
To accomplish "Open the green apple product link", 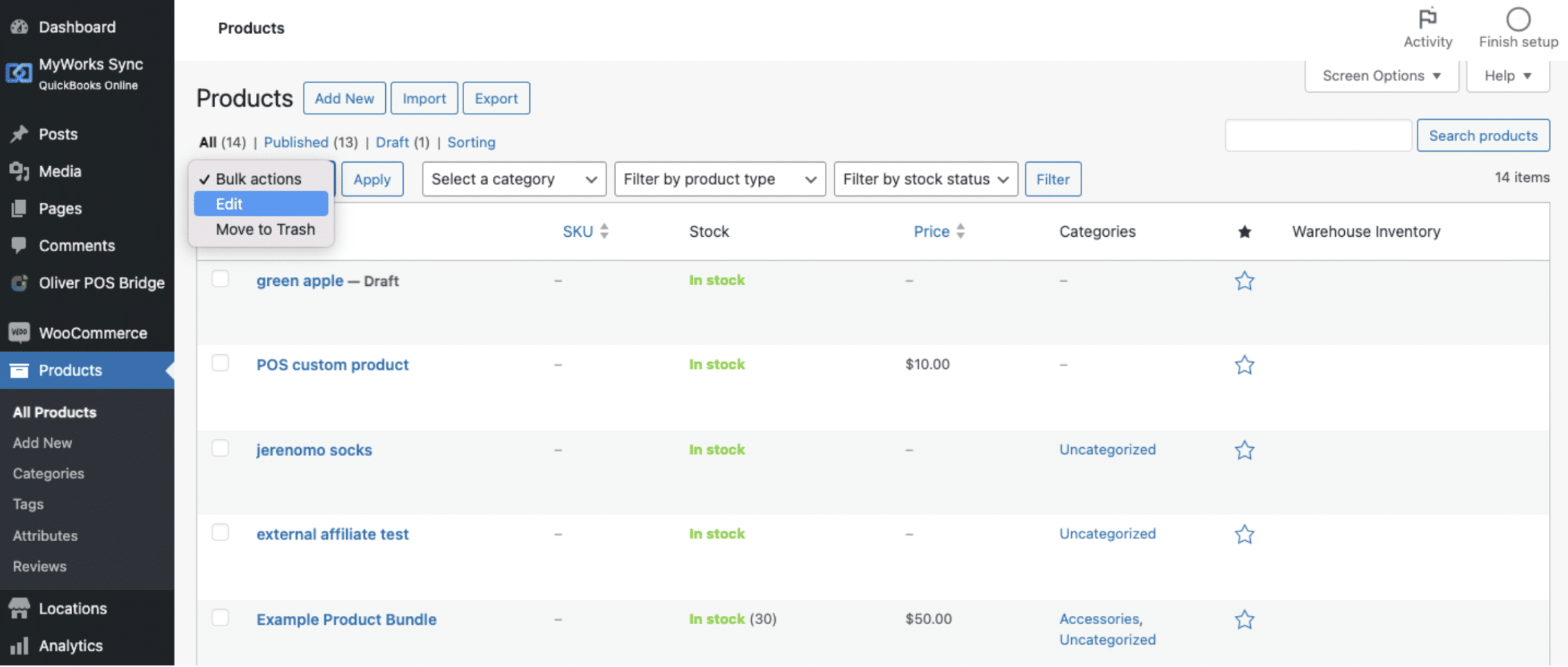I will click(299, 280).
